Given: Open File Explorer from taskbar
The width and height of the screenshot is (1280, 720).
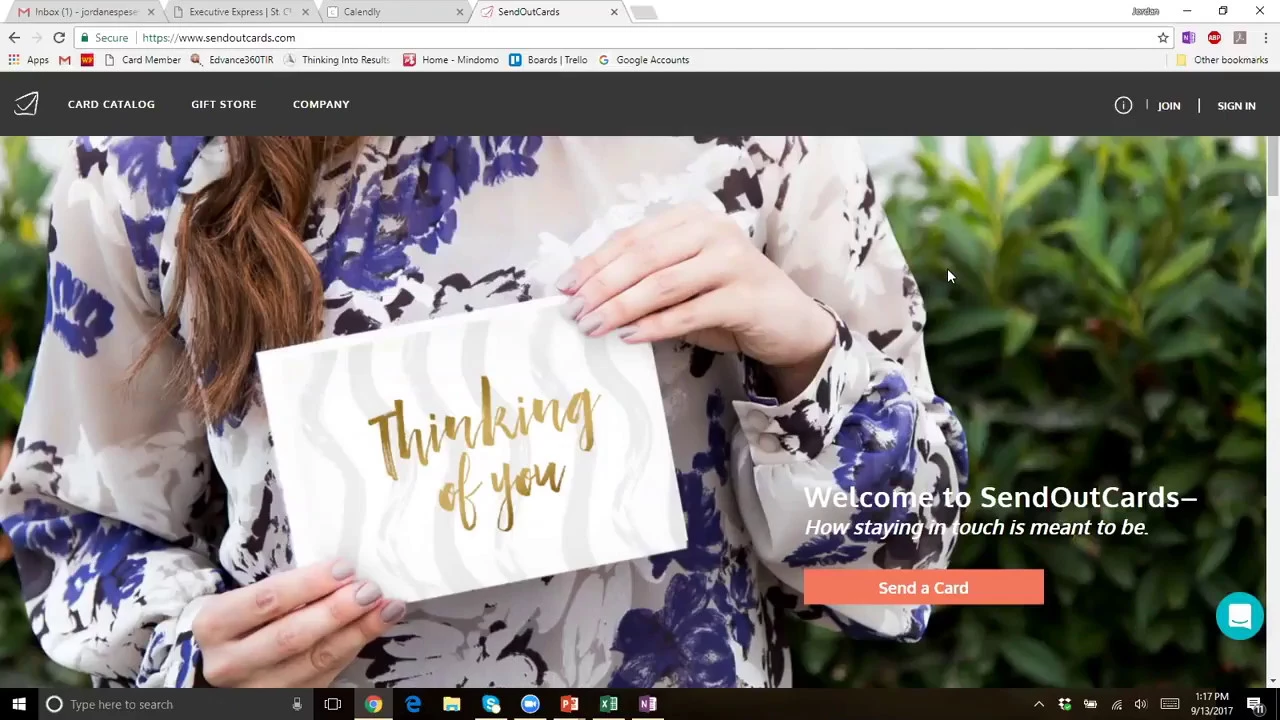Looking at the screenshot, I should 451,704.
